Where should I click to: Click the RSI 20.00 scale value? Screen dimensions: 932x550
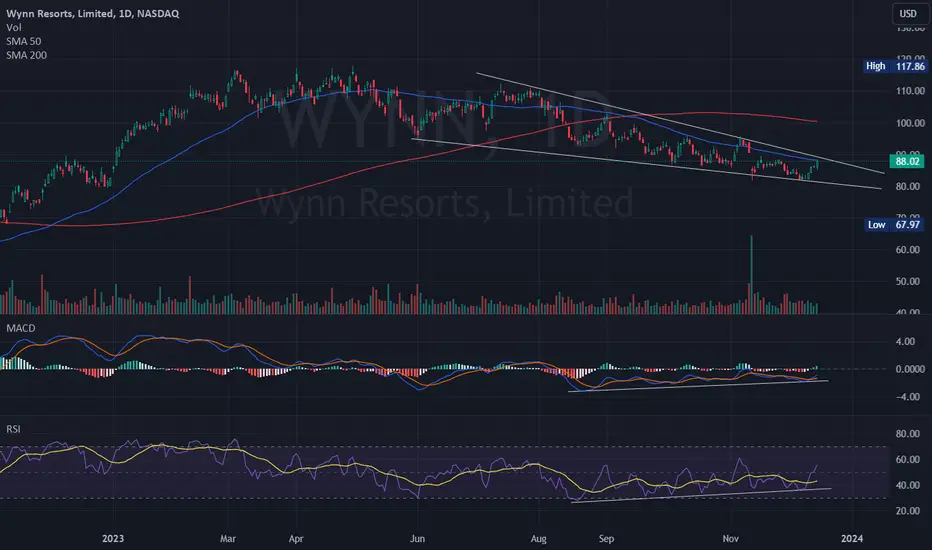908,511
